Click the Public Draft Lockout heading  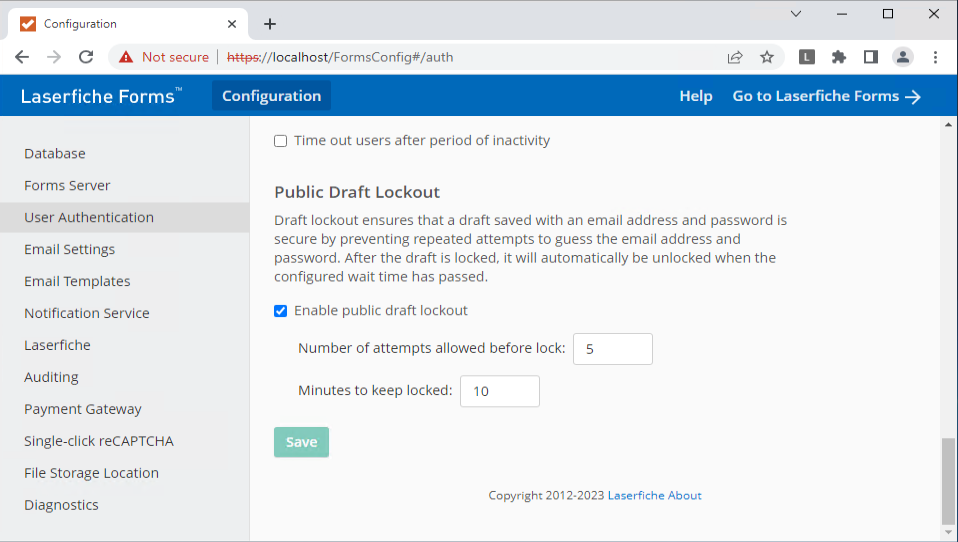click(x=357, y=192)
